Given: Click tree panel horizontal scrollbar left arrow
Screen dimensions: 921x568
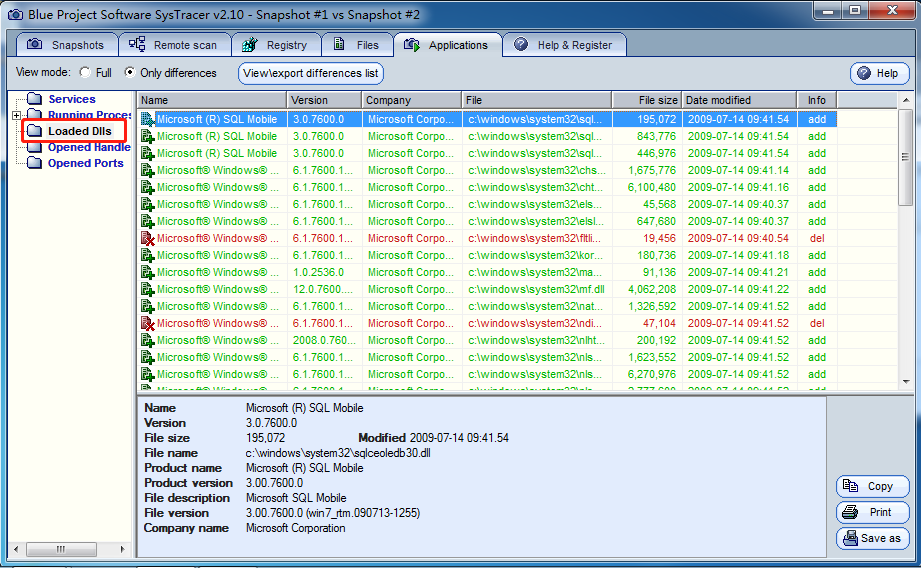Looking at the screenshot, I should click(x=16, y=549).
